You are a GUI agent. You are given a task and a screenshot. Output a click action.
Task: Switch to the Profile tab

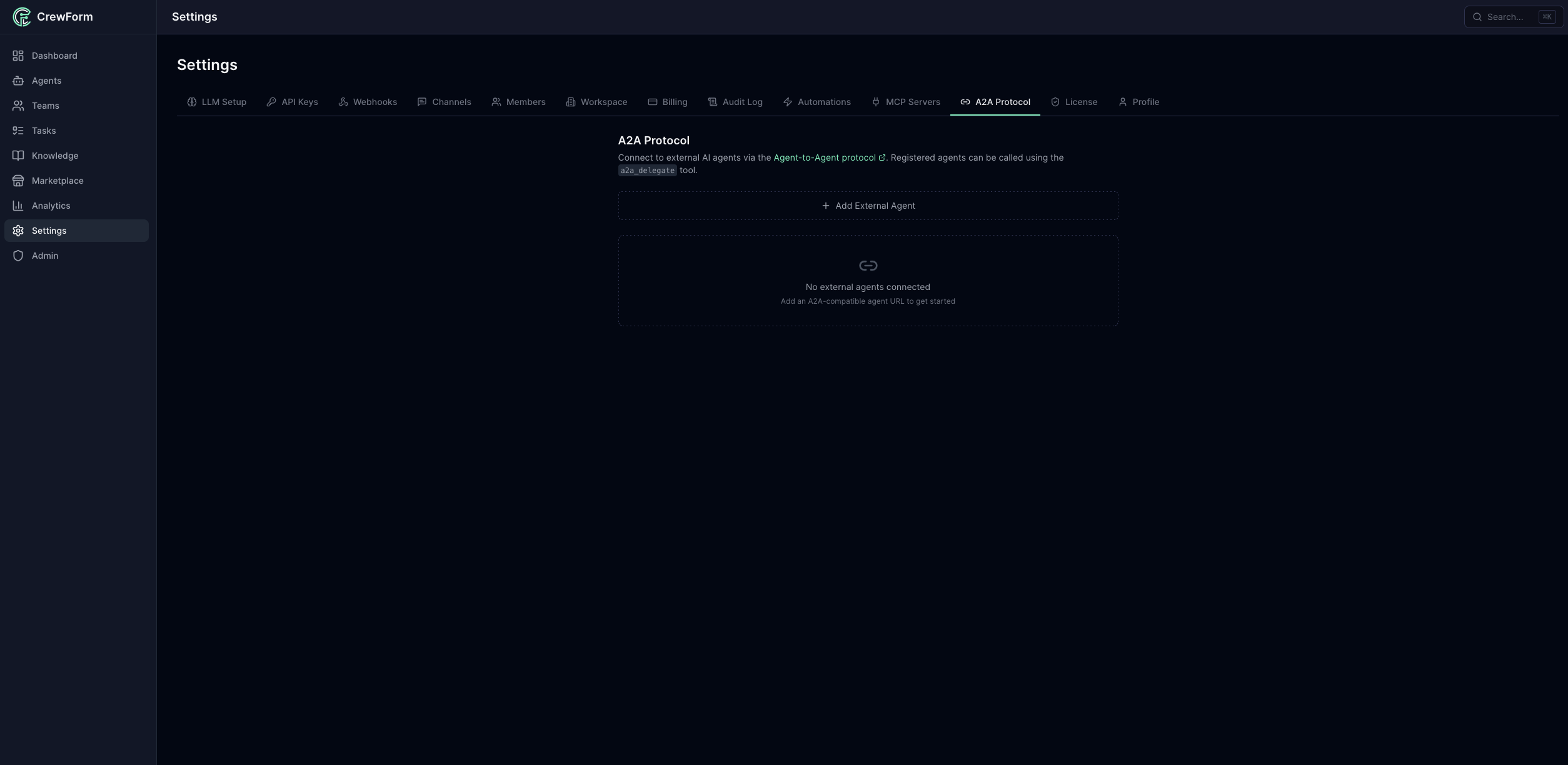pyautogui.click(x=1138, y=102)
